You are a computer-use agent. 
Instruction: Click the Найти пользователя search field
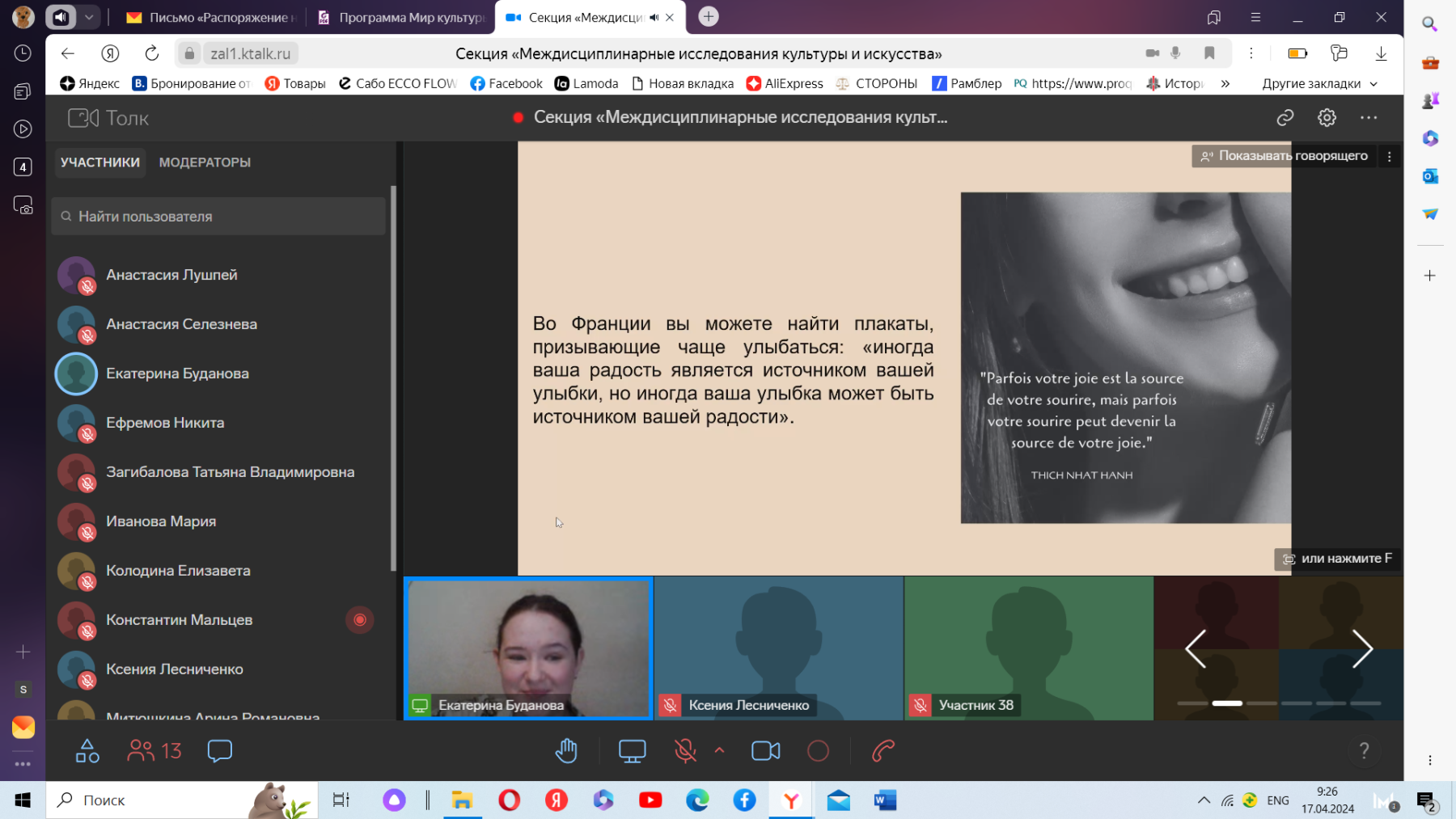(218, 217)
